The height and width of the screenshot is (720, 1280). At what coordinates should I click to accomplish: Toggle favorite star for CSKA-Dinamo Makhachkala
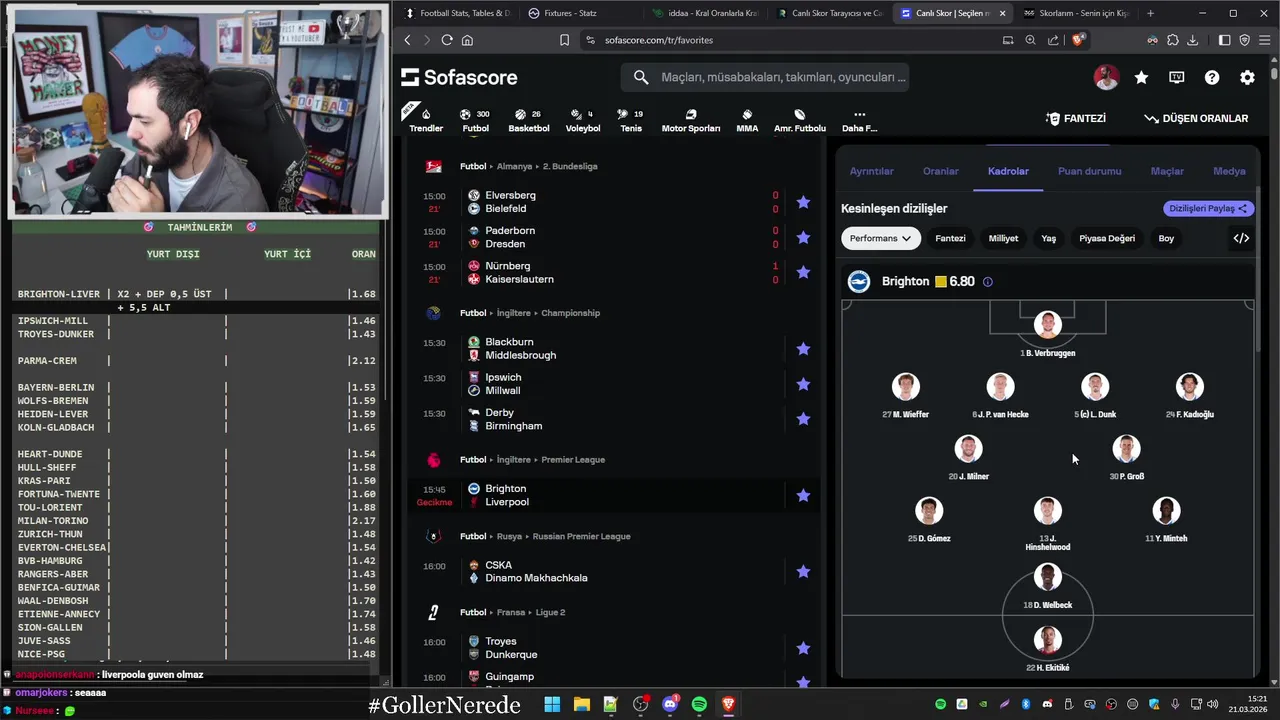[803, 572]
